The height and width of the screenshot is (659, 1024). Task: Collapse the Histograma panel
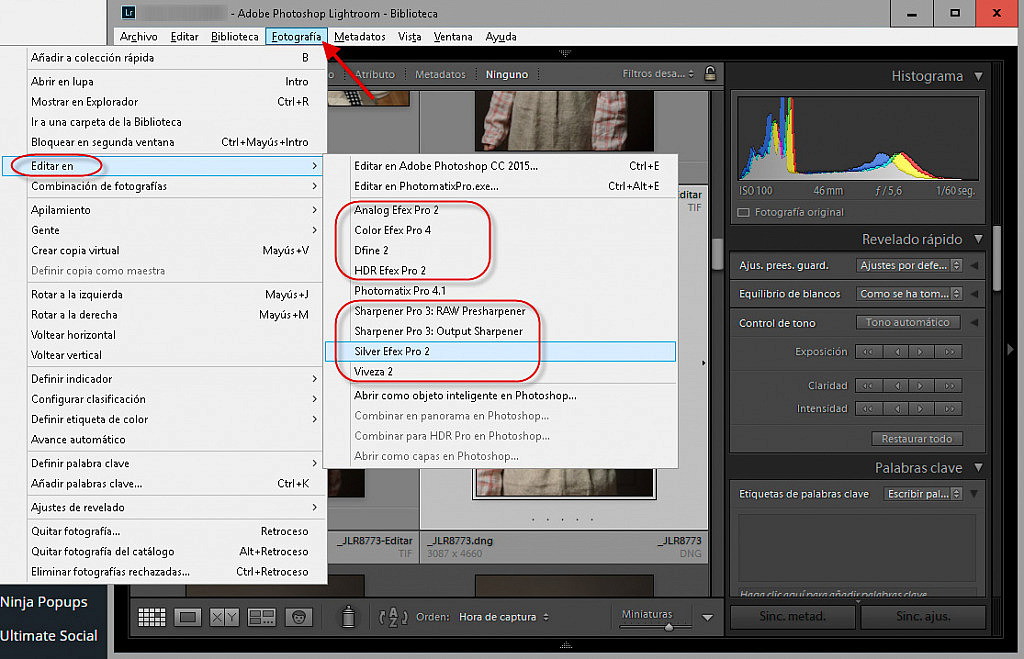978,76
